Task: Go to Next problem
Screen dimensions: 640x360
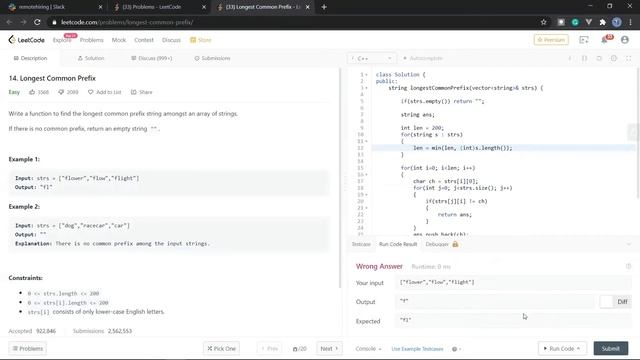Action: (329, 349)
